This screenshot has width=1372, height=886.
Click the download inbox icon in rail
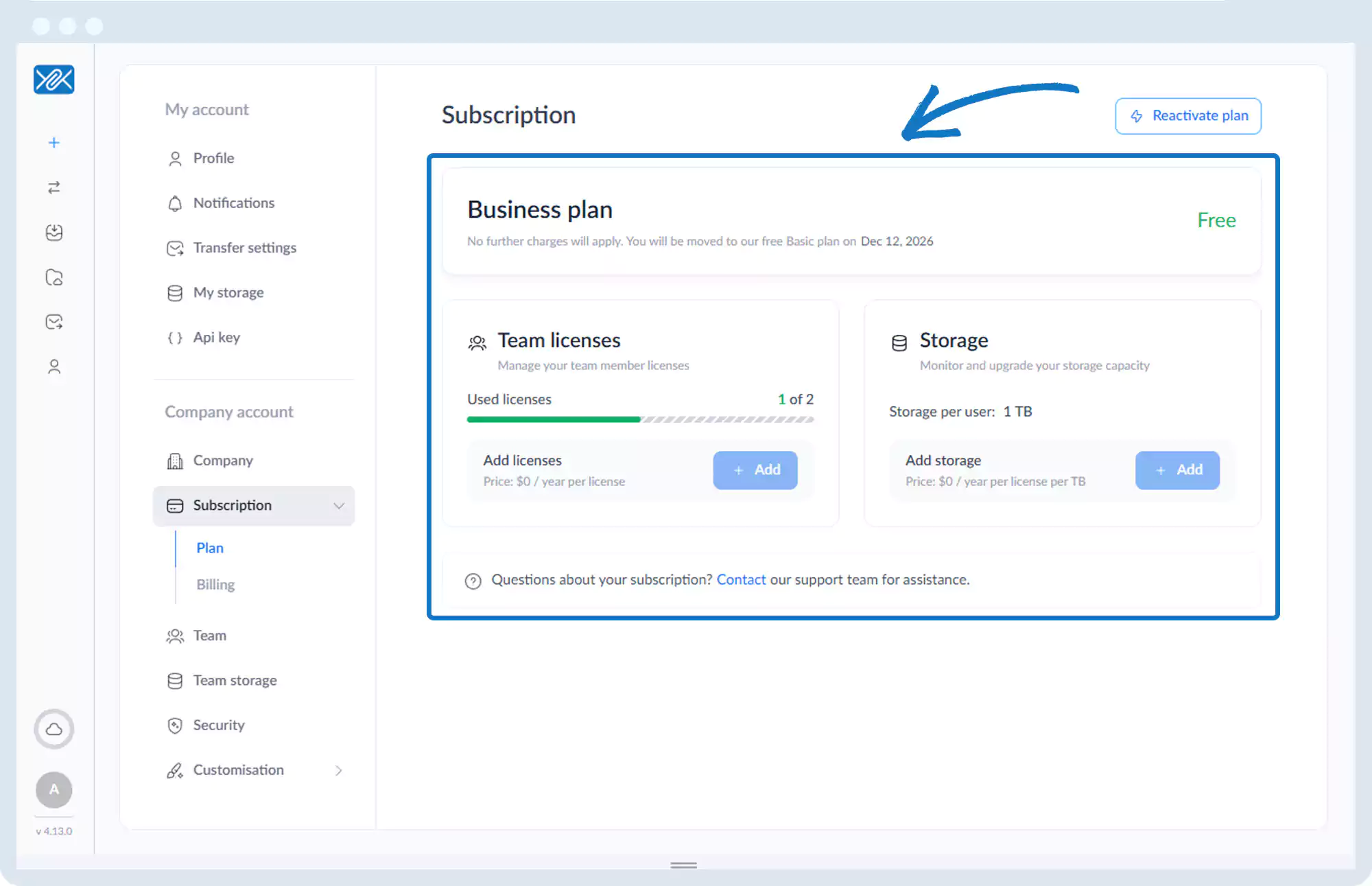54,233
